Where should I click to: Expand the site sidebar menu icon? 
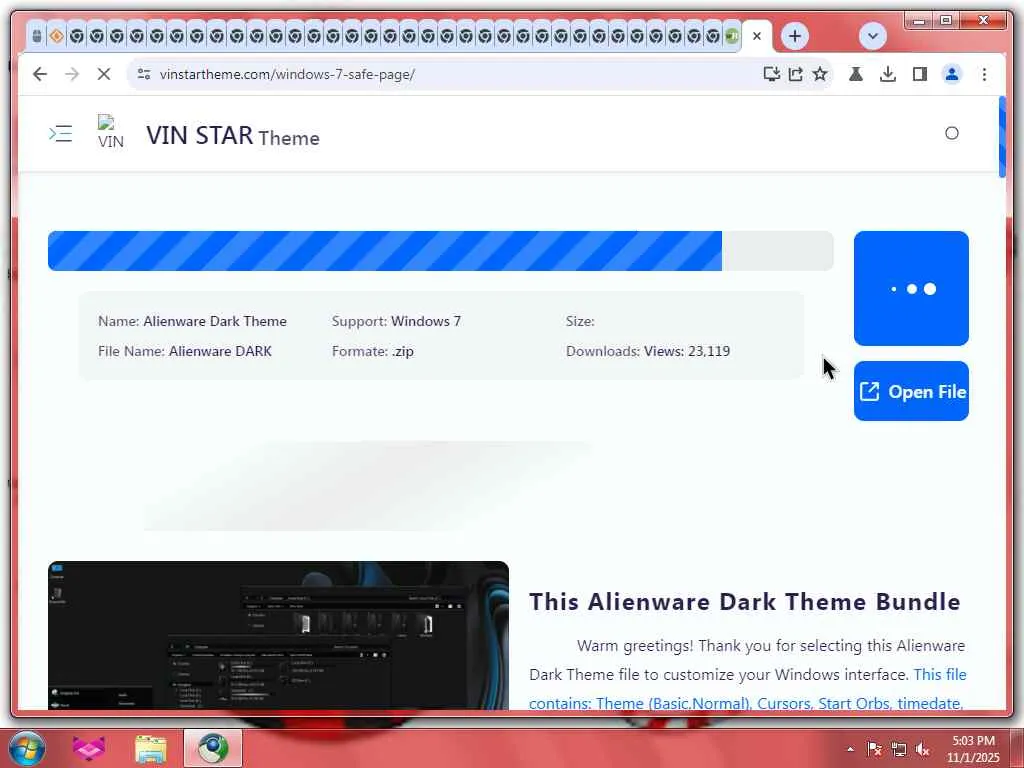[x=61, y=134]
